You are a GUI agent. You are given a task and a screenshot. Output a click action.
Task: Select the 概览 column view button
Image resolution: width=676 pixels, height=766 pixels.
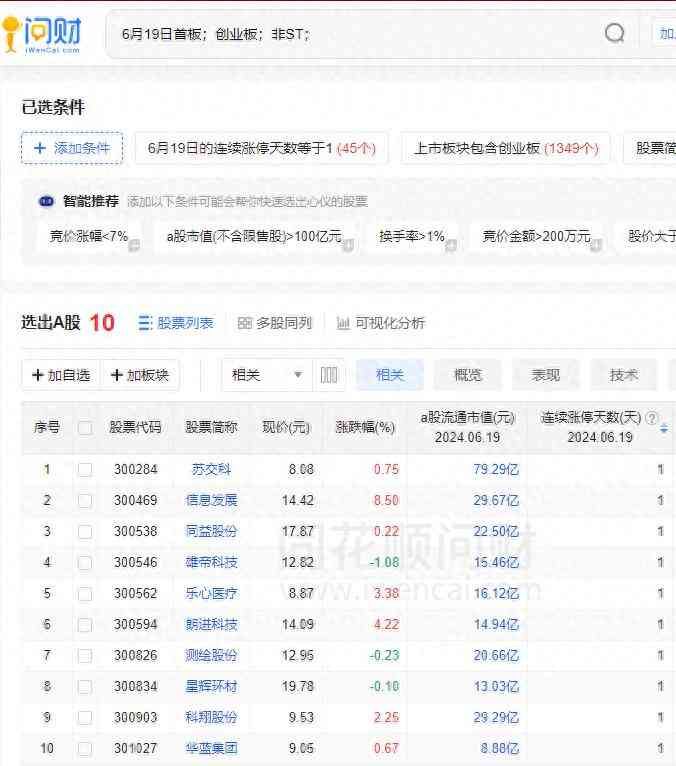point(467,375)
